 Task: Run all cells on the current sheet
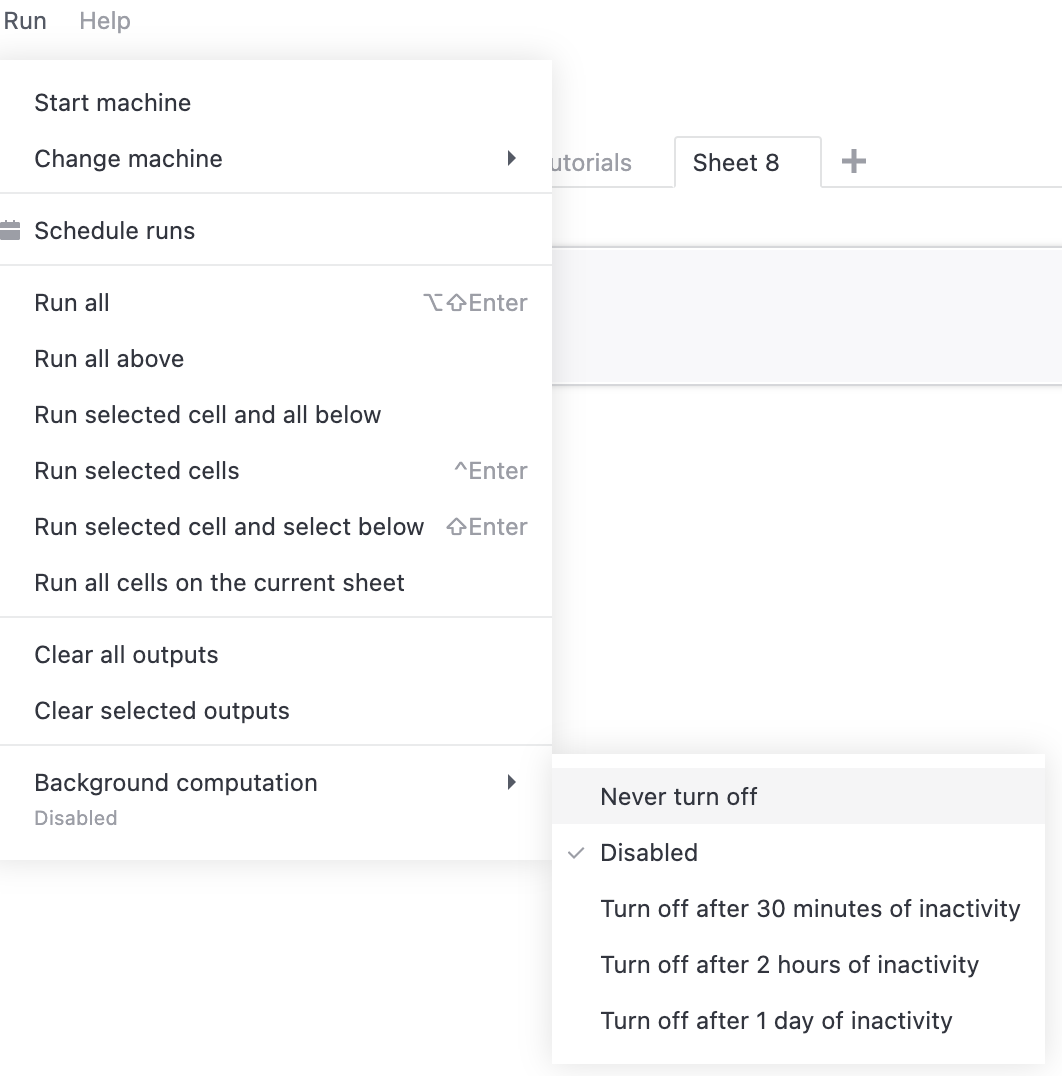pyautogui.click(x=219, y=582)
